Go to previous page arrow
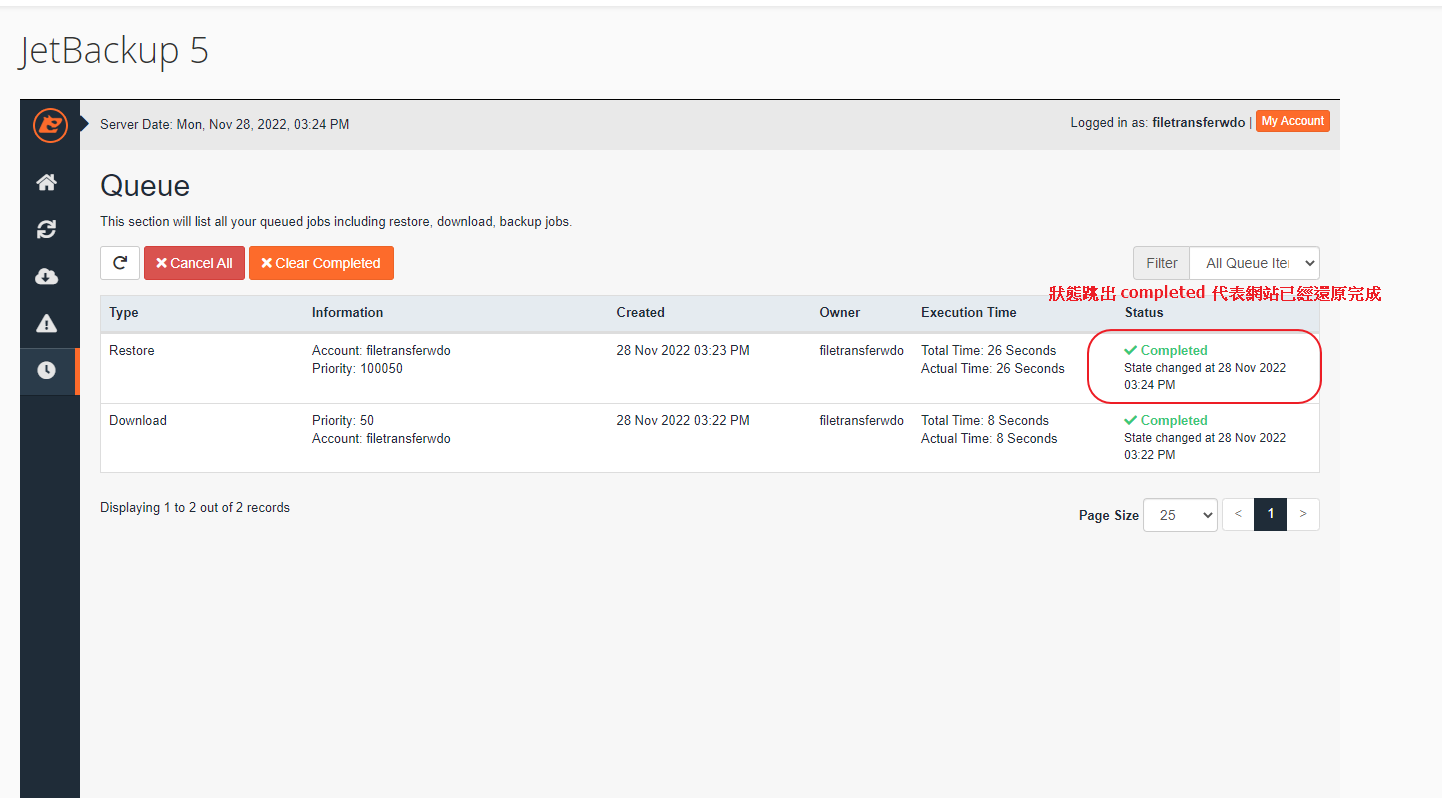The width and height of the screenshot is (1442, 798). point(1238,514)
